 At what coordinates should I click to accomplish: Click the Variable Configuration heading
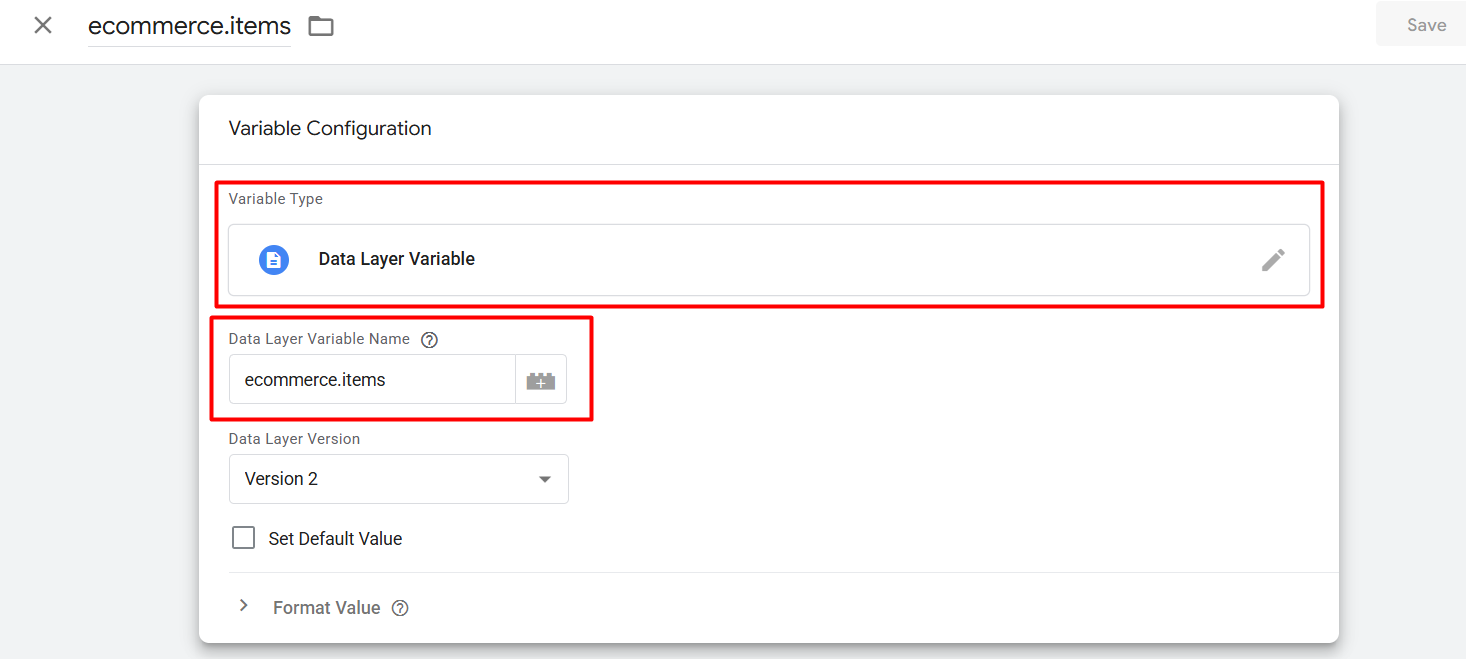pos(330,129)
